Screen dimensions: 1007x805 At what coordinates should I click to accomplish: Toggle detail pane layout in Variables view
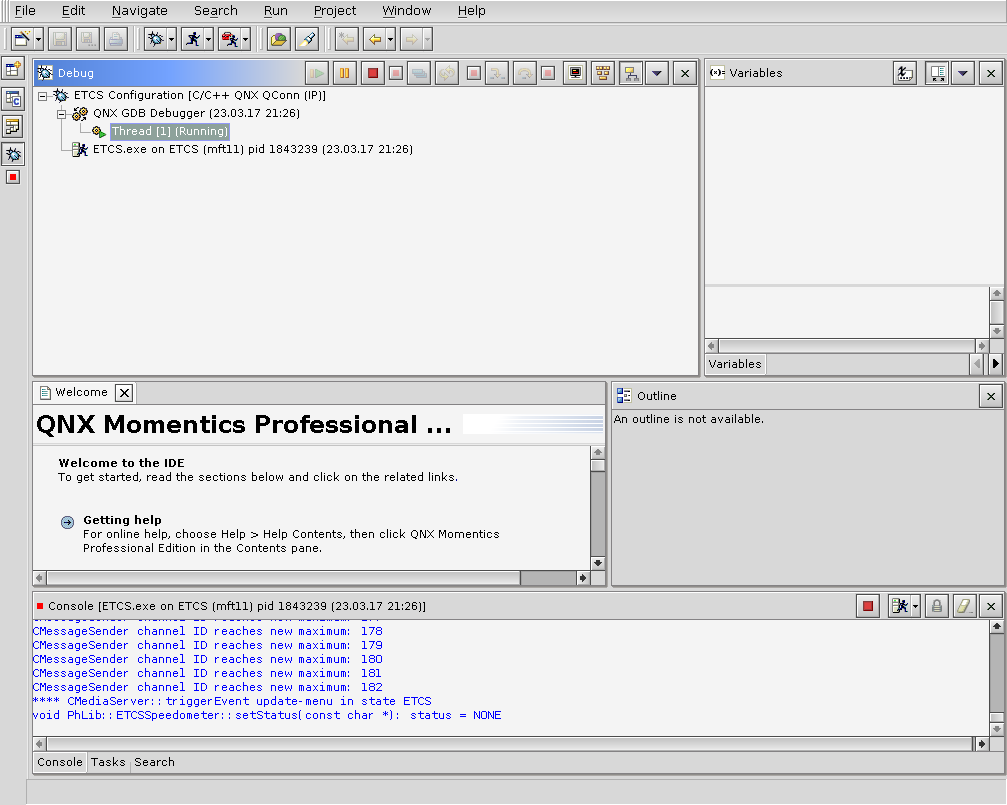coord(936,73)
